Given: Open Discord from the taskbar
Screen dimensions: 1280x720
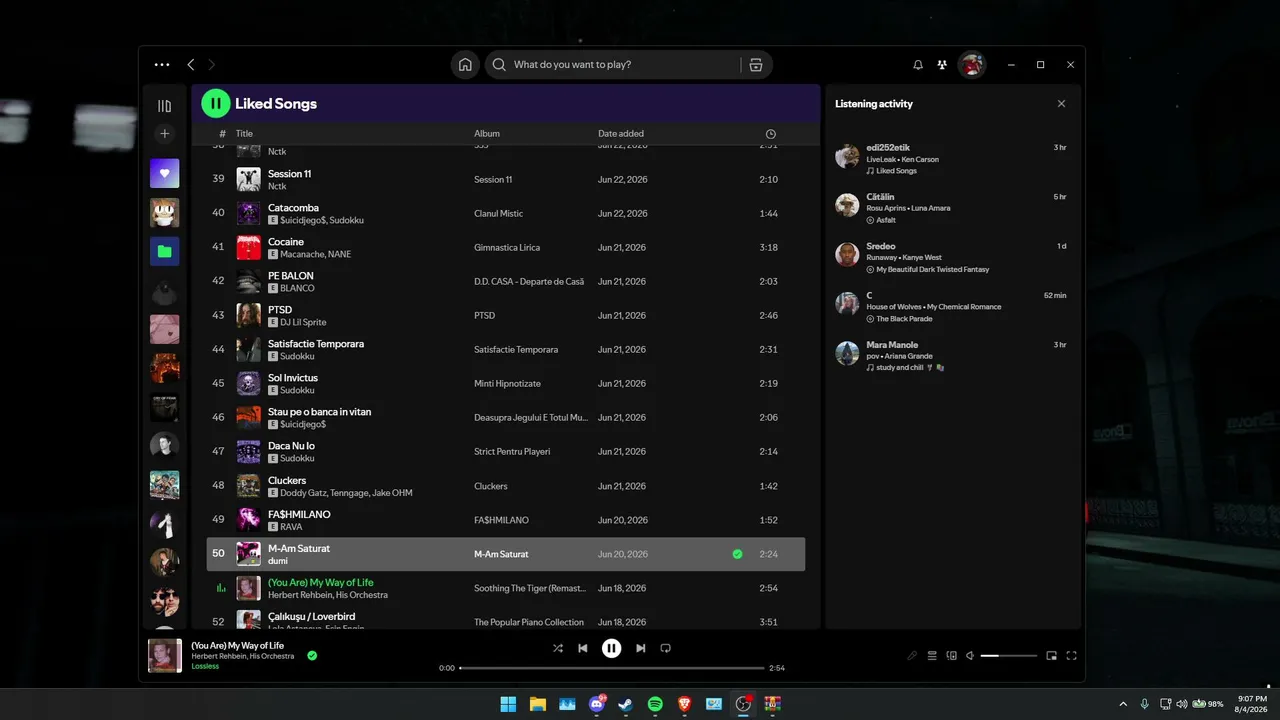Looking at the screenshot, I should click(x=597, y=704).
